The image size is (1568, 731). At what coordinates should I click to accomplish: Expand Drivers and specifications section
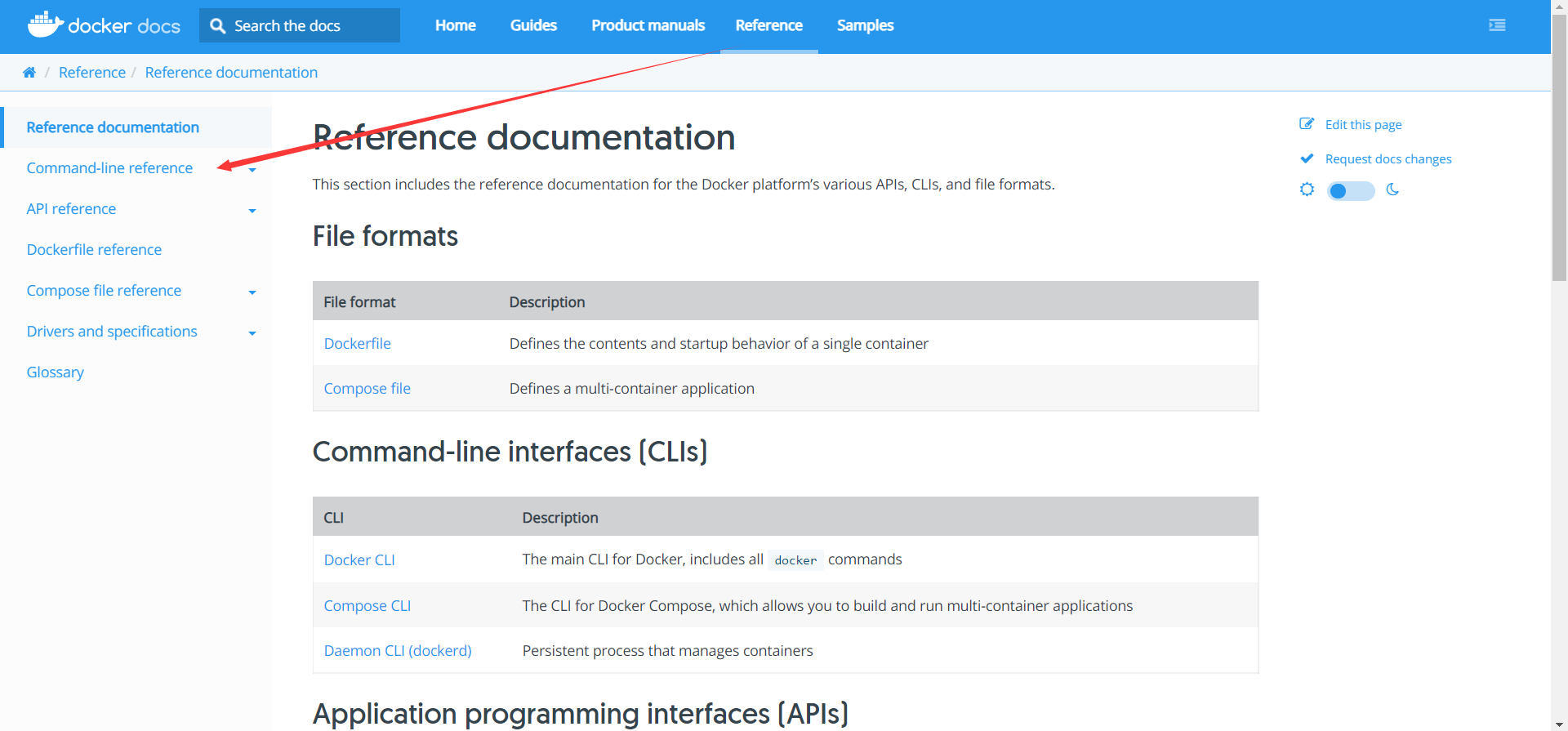(x=252, y=333)
